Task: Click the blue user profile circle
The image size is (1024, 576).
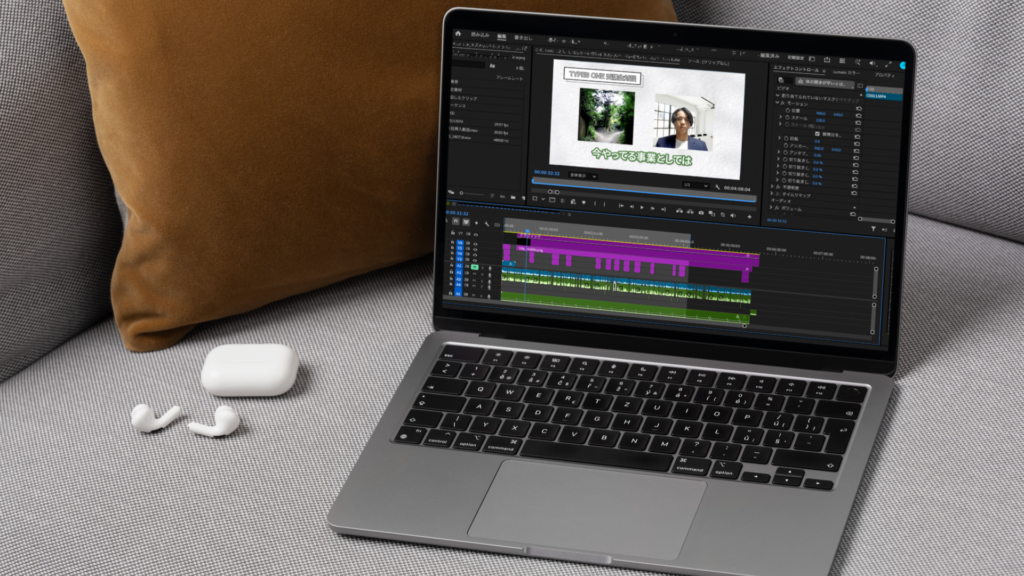Action: [x=903, y=65]
